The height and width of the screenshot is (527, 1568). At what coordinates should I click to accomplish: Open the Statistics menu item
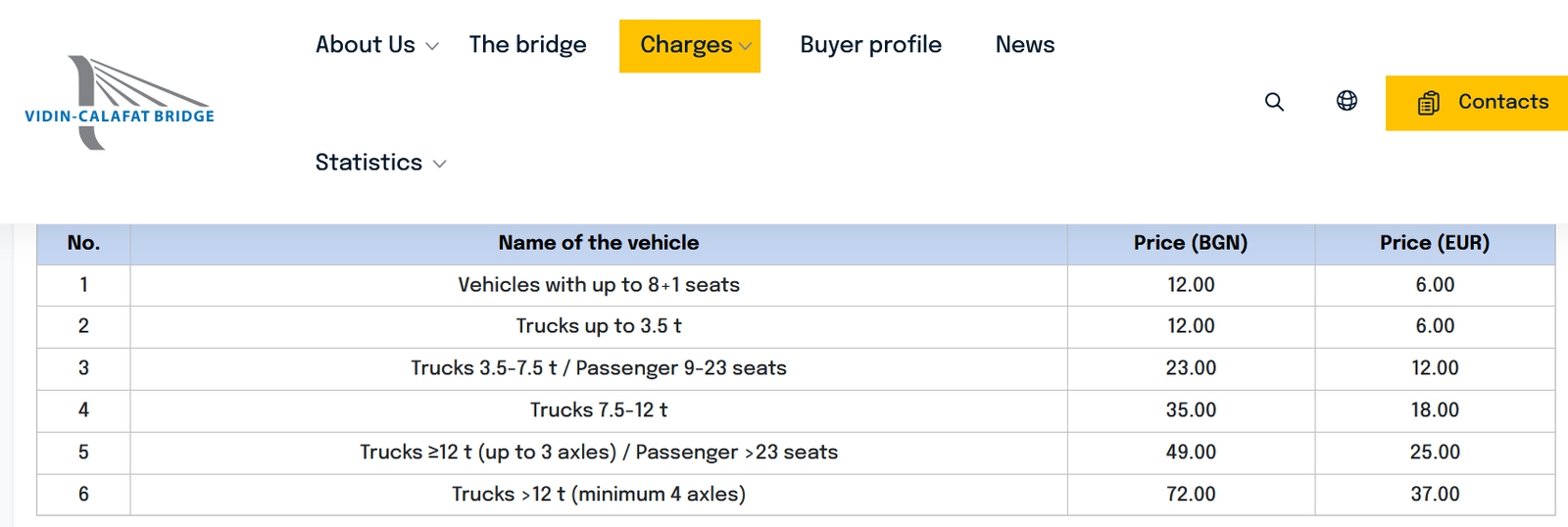368,163
